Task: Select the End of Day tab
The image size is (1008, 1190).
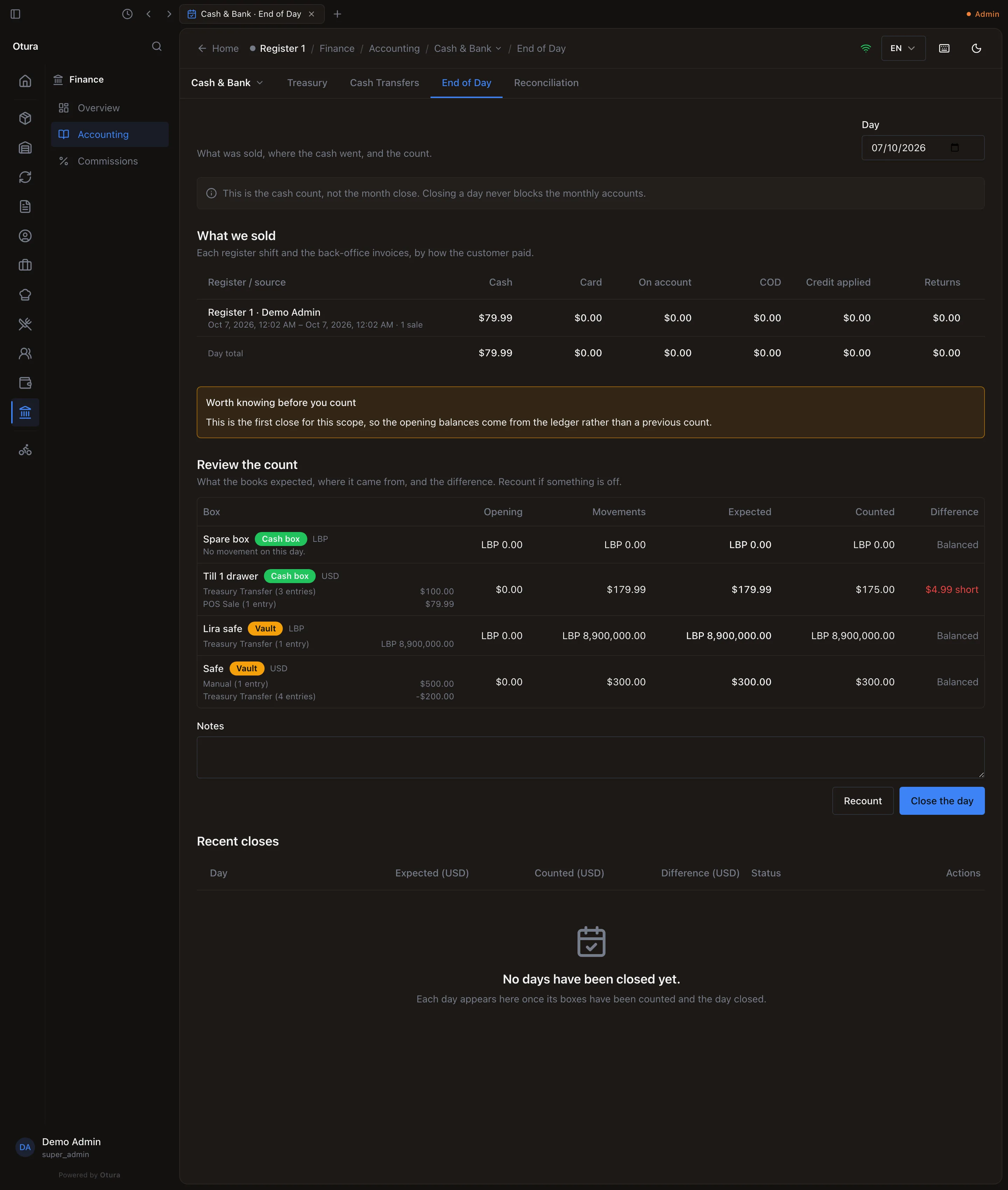Action: click(x=466, y=83)
